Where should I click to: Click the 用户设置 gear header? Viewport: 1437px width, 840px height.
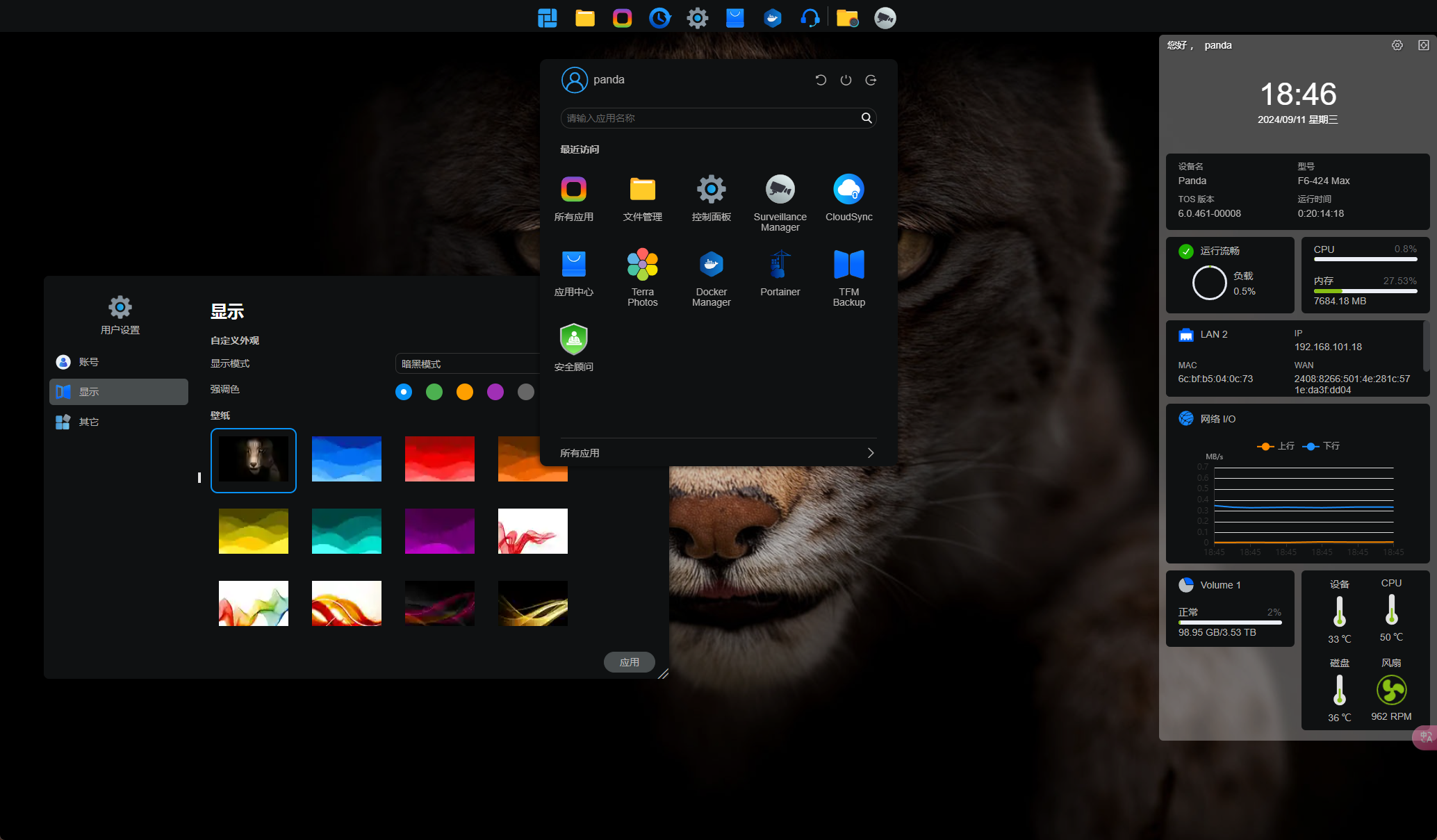pyautogui.click(x=120, y=315)
